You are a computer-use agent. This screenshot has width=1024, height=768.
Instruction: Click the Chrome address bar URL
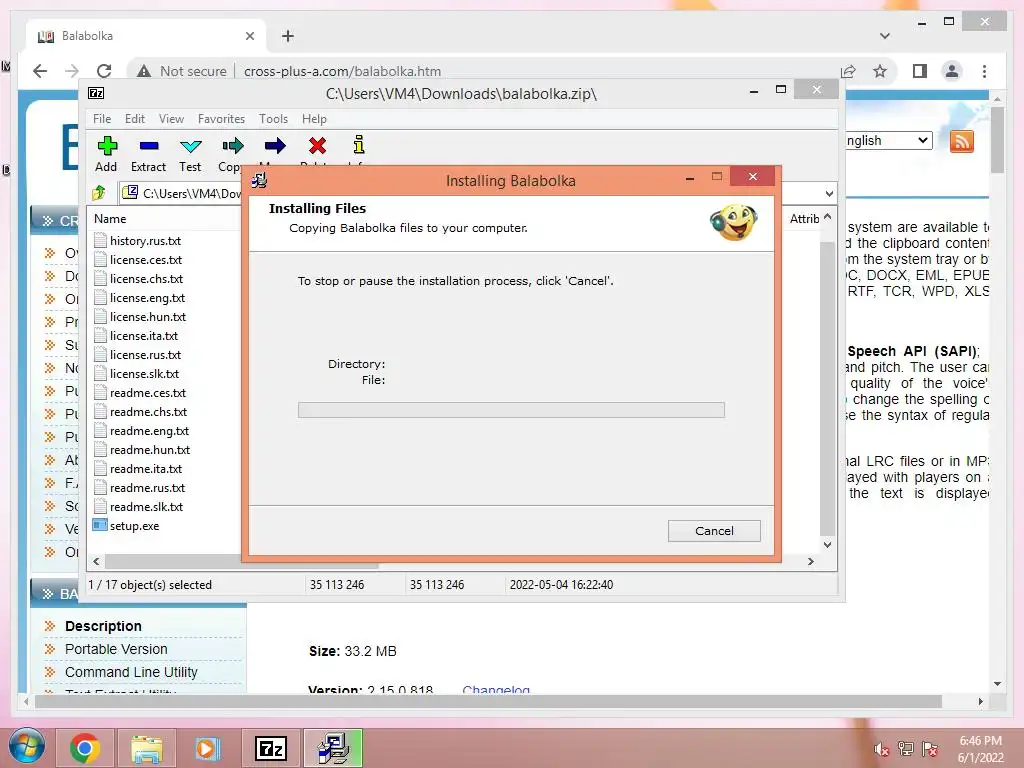pos(342,71)
